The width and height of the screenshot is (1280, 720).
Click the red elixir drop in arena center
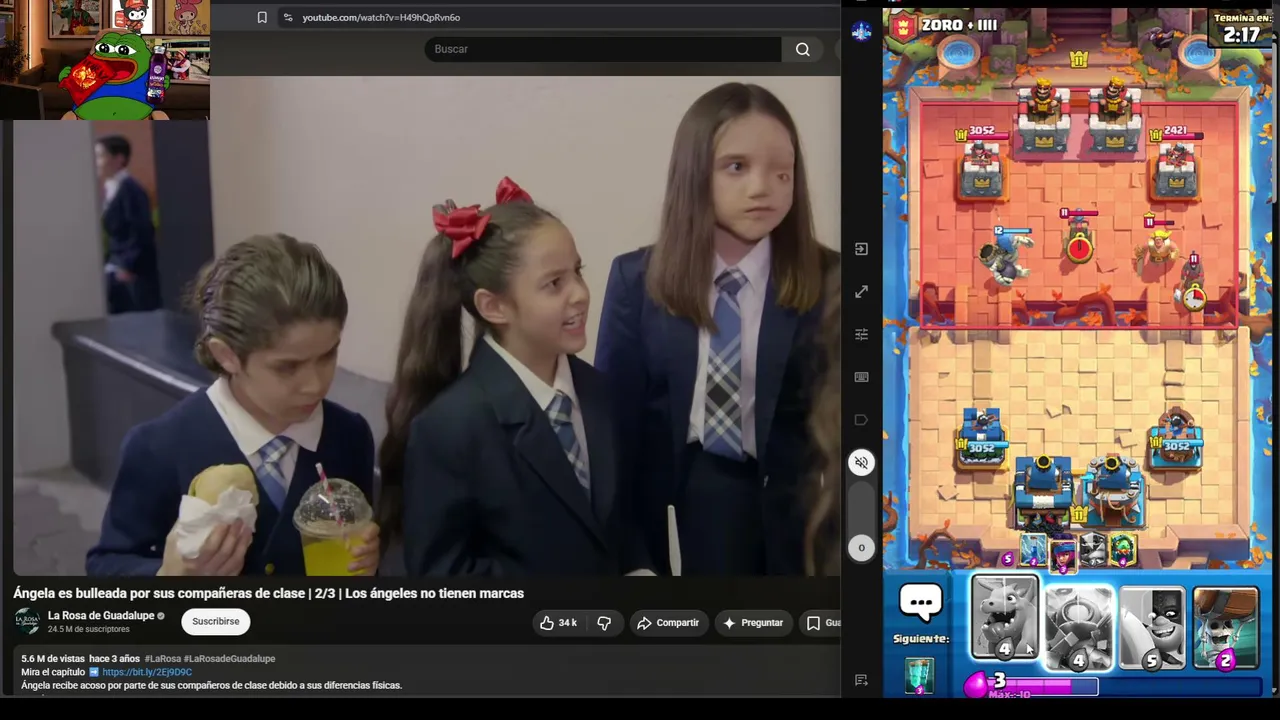(1079, 247)
